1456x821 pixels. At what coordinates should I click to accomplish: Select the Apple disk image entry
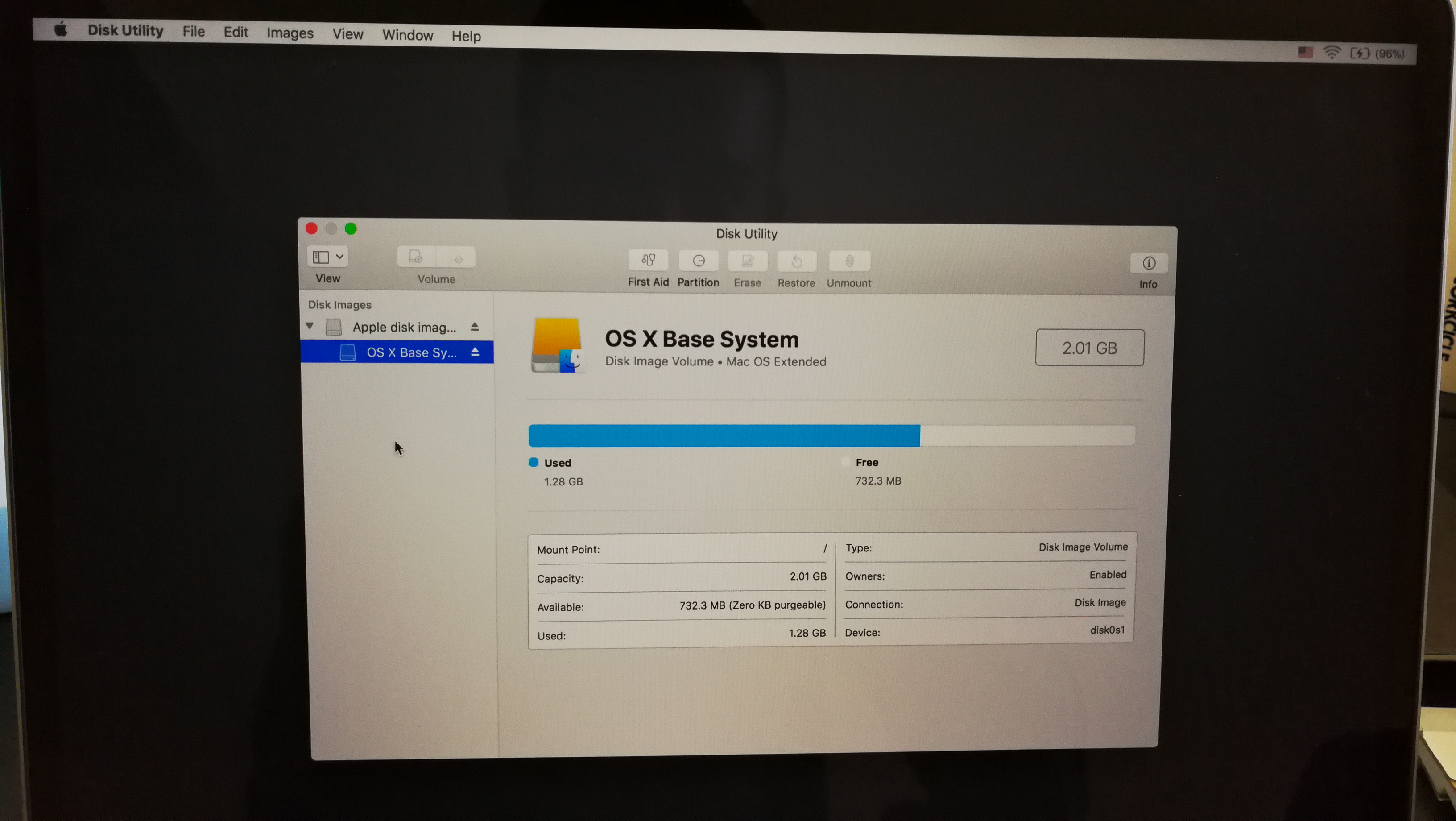coord(404,327)
